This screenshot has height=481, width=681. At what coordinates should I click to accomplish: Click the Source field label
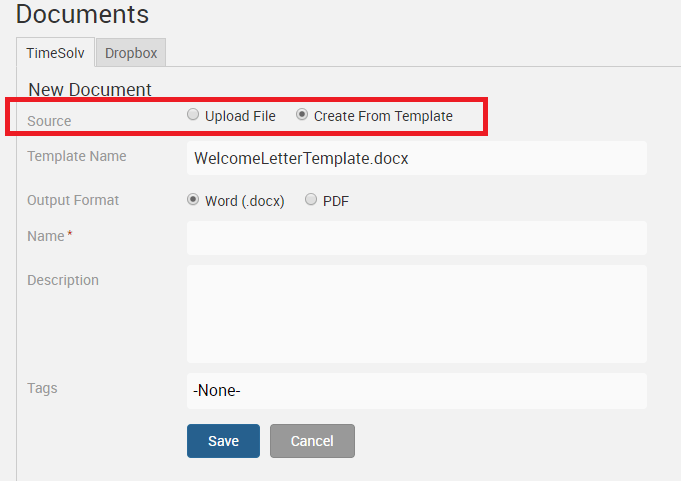49,121
